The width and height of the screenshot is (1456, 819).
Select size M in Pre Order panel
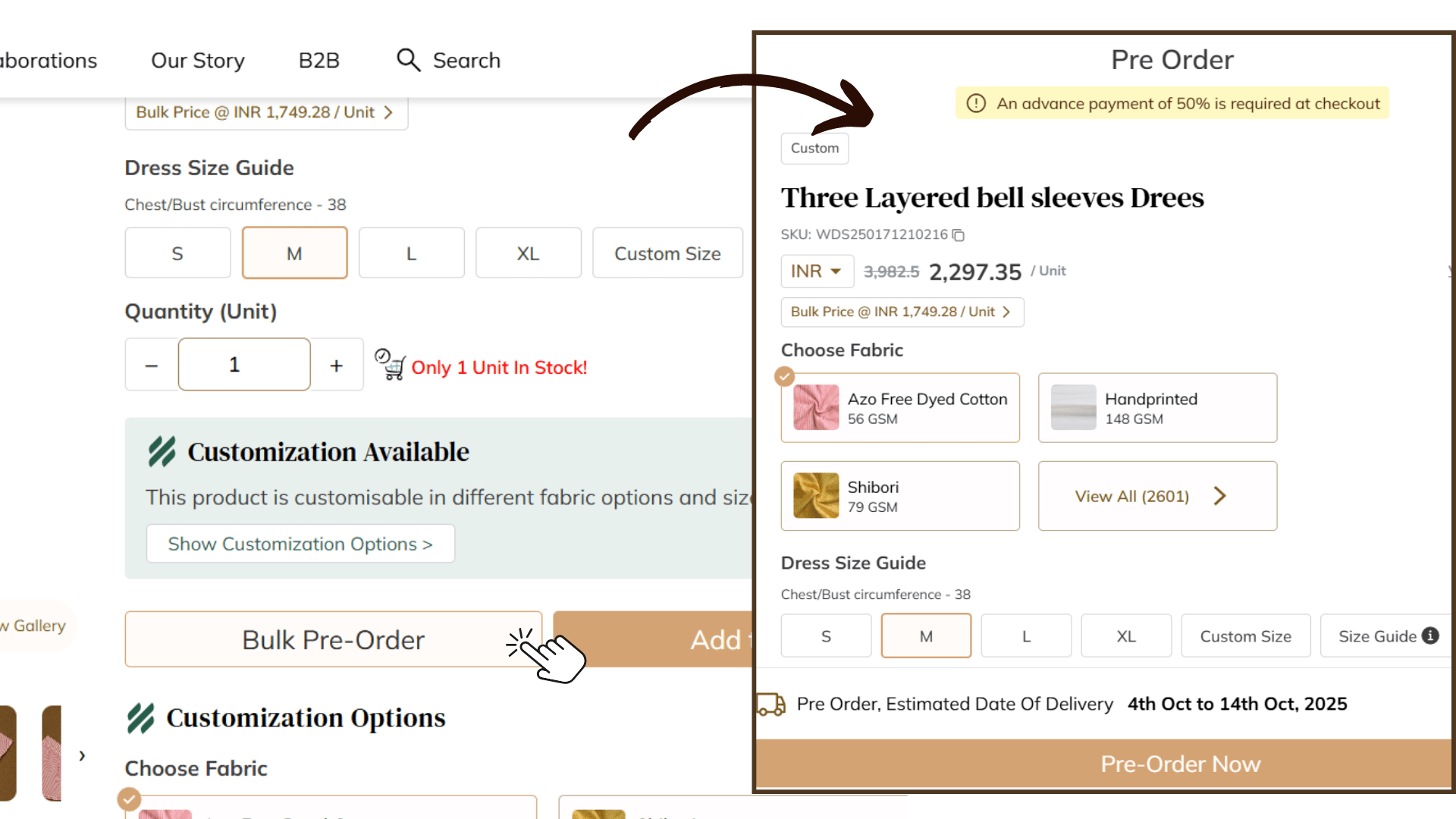pyautogui.click(x=925, y=636)
